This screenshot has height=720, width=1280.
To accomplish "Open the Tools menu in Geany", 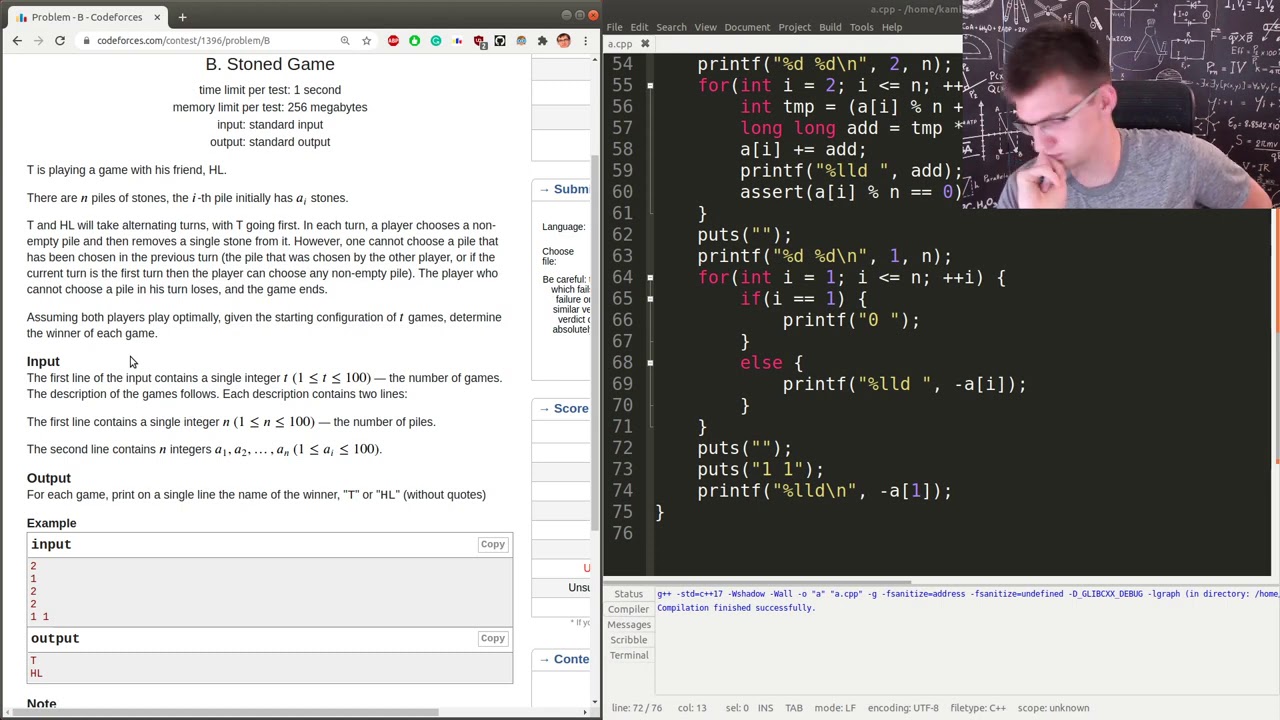I will tap(861, 27).
